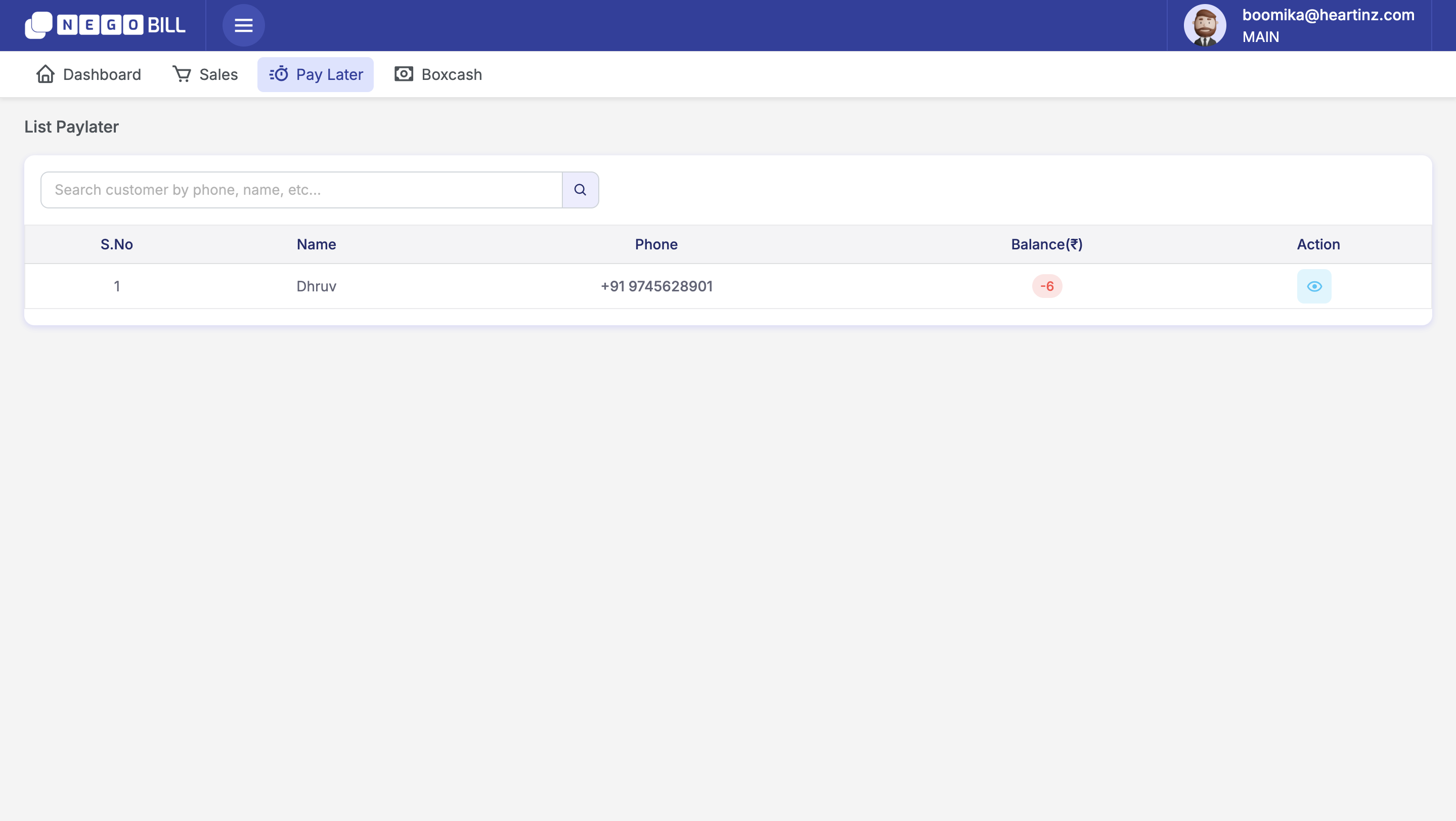Open the hamburger menu button

[244, 25]
